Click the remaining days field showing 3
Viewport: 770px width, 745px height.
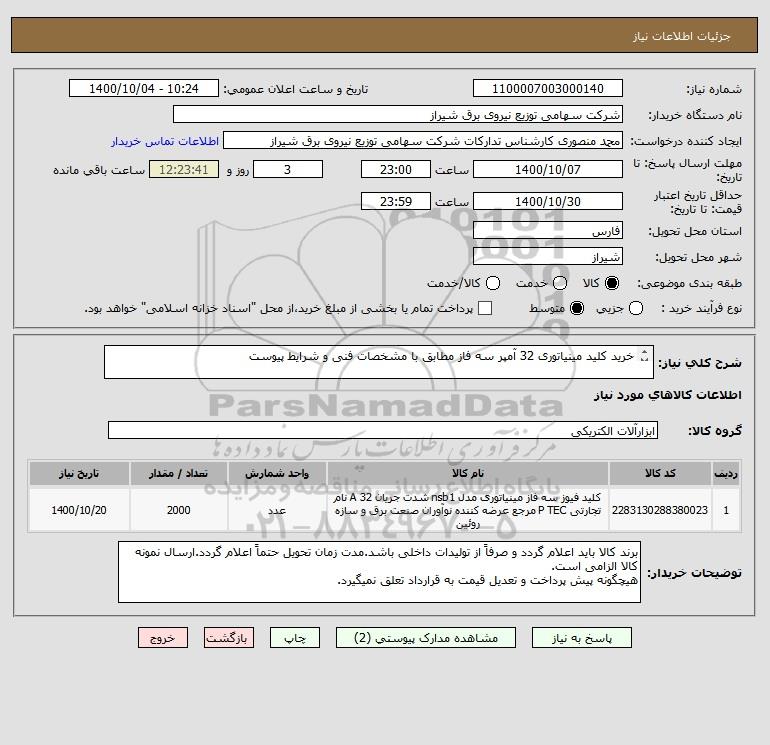(288, 170)
